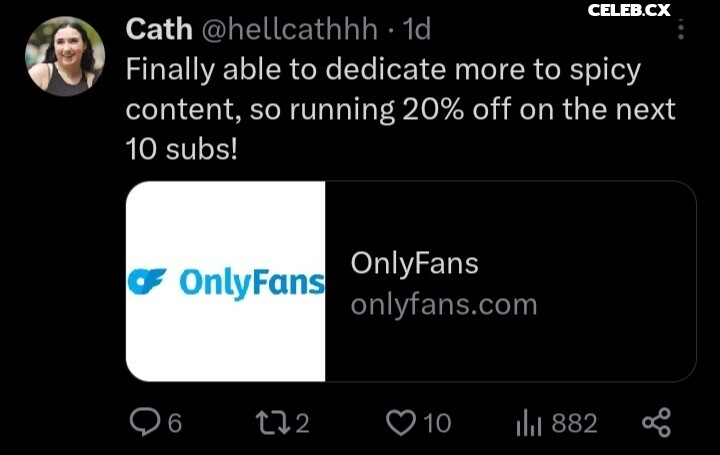Image resolution: width=720 pixels, height=455 pixels.
Task: Click the reply speech bubble icon
Action: point(146,423)
